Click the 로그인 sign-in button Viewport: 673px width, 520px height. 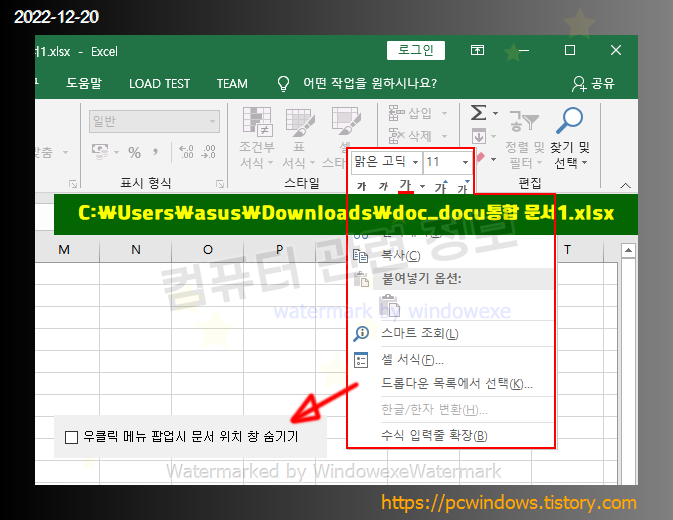tap(415, 50)
